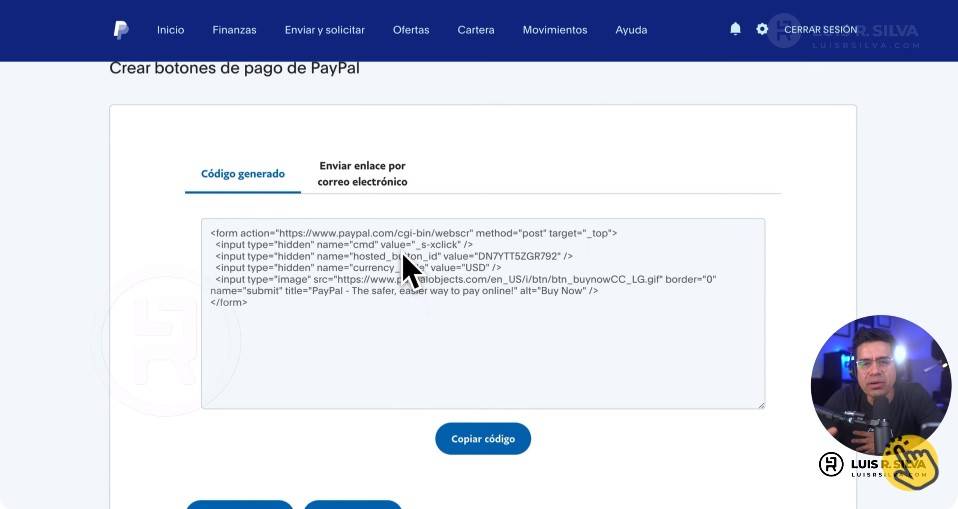The image size is (958, 509).
Task: Open the settings gear icon
Action: [x=762, y=29]
